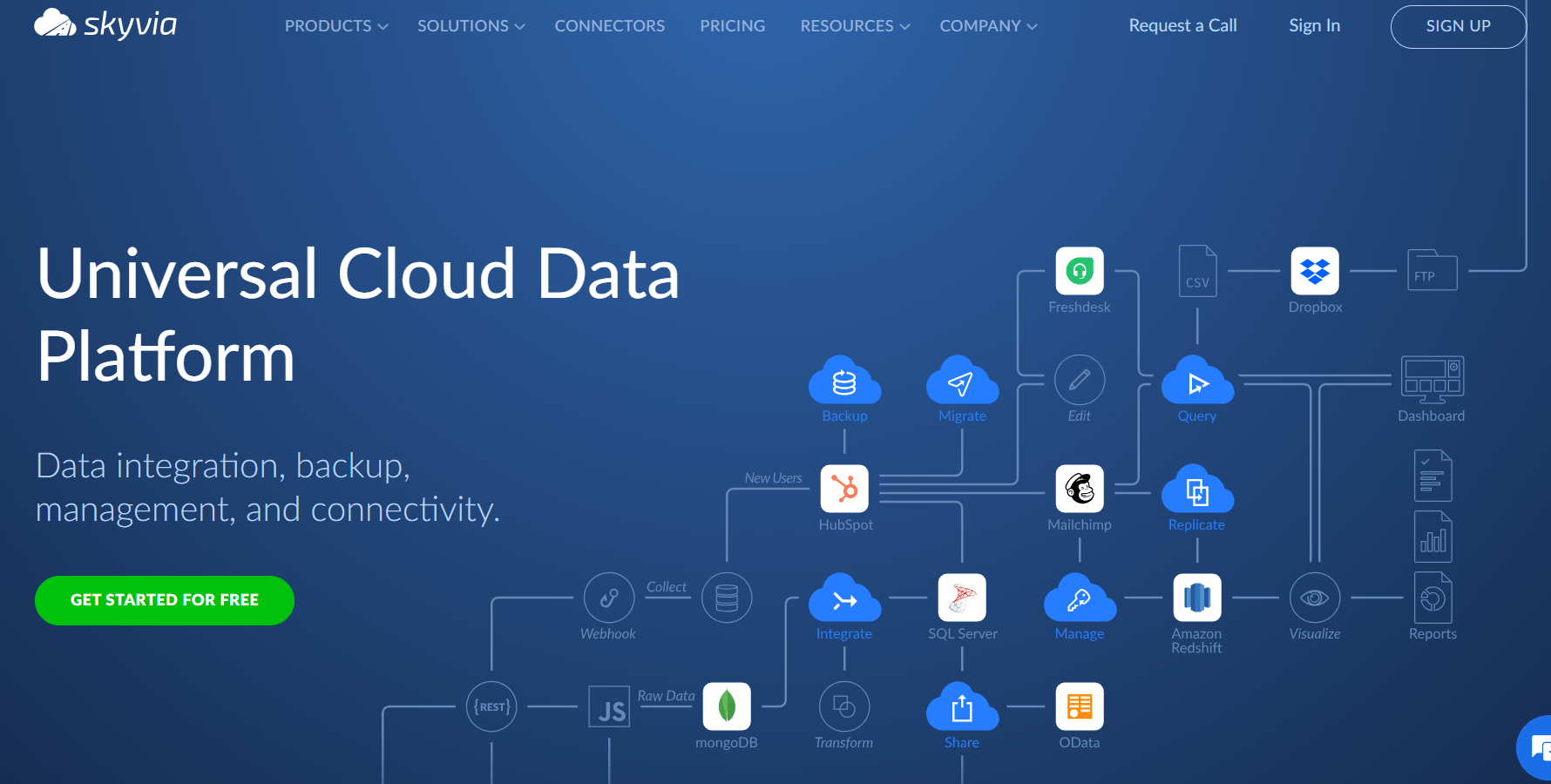This screenshot has width=1551, height=784.
Task: Click the HubSpot icon
Action: tap(844, 489)
